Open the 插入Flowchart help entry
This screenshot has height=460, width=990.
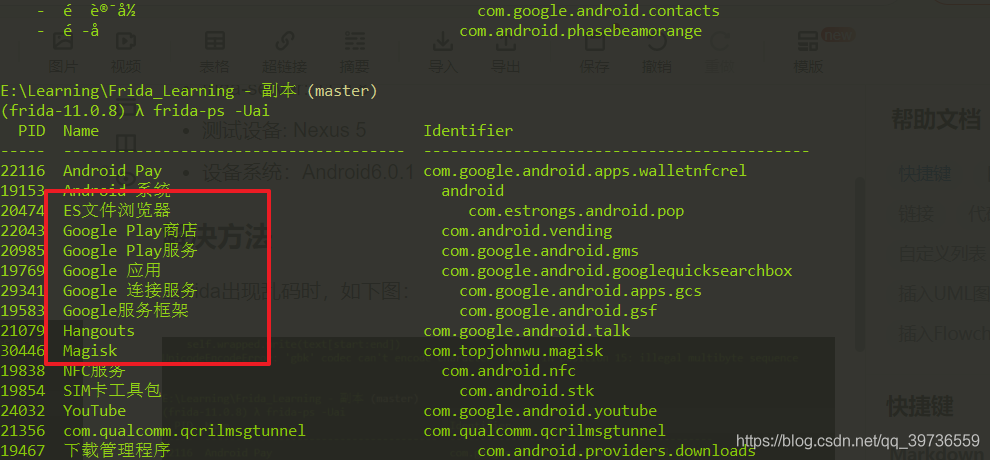click(944, 333)
